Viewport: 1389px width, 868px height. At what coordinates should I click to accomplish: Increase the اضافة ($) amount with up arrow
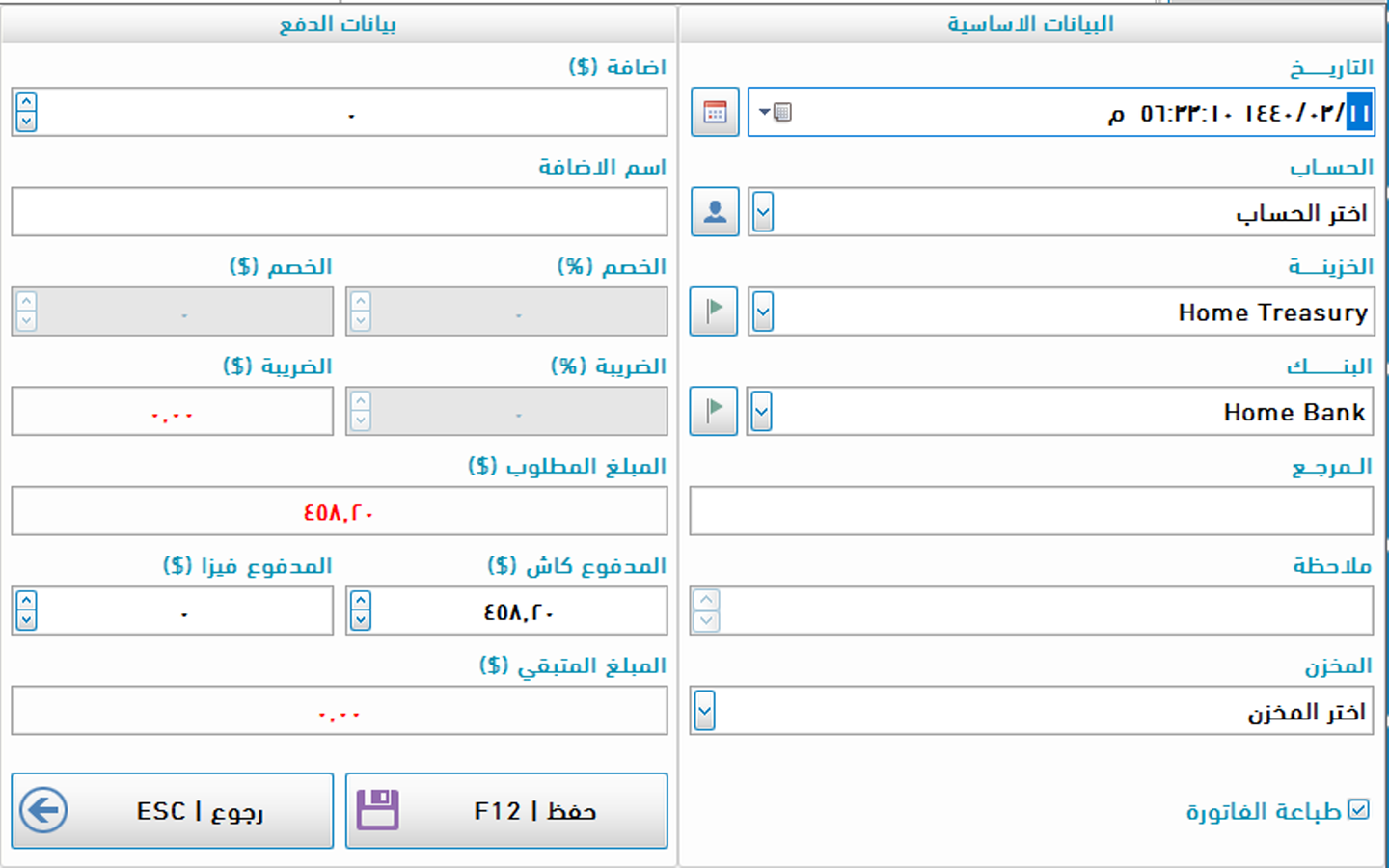(27, 101)
